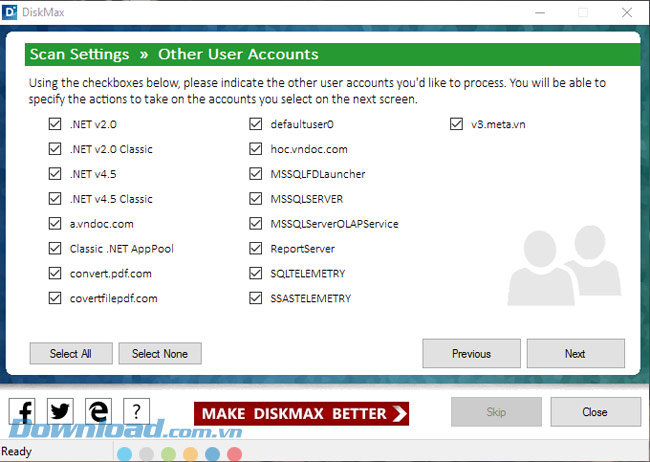Toggle the .NET v4.5 Classic checkbox

(x=55, y=199)
